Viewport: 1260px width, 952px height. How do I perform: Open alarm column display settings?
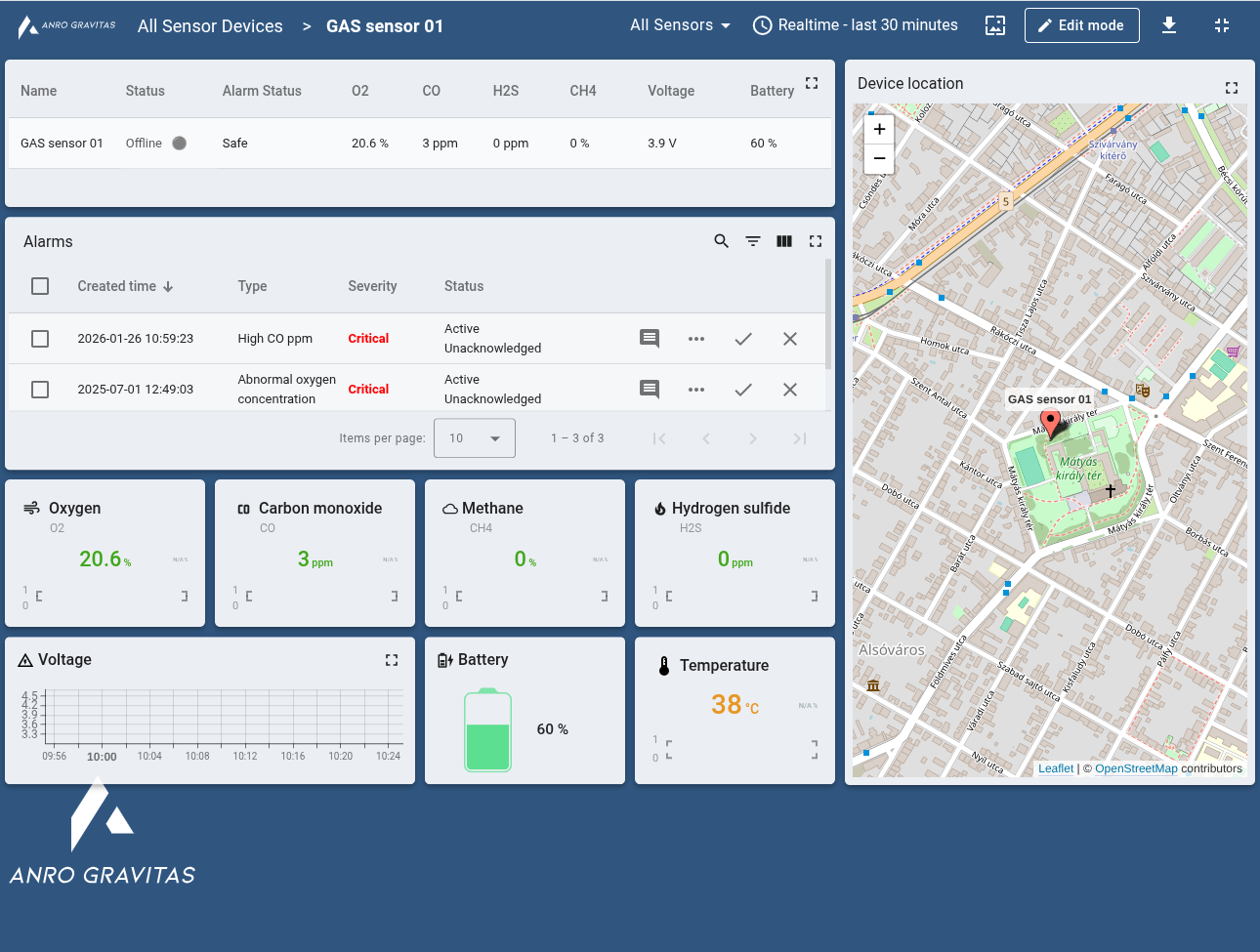[783, 241]
